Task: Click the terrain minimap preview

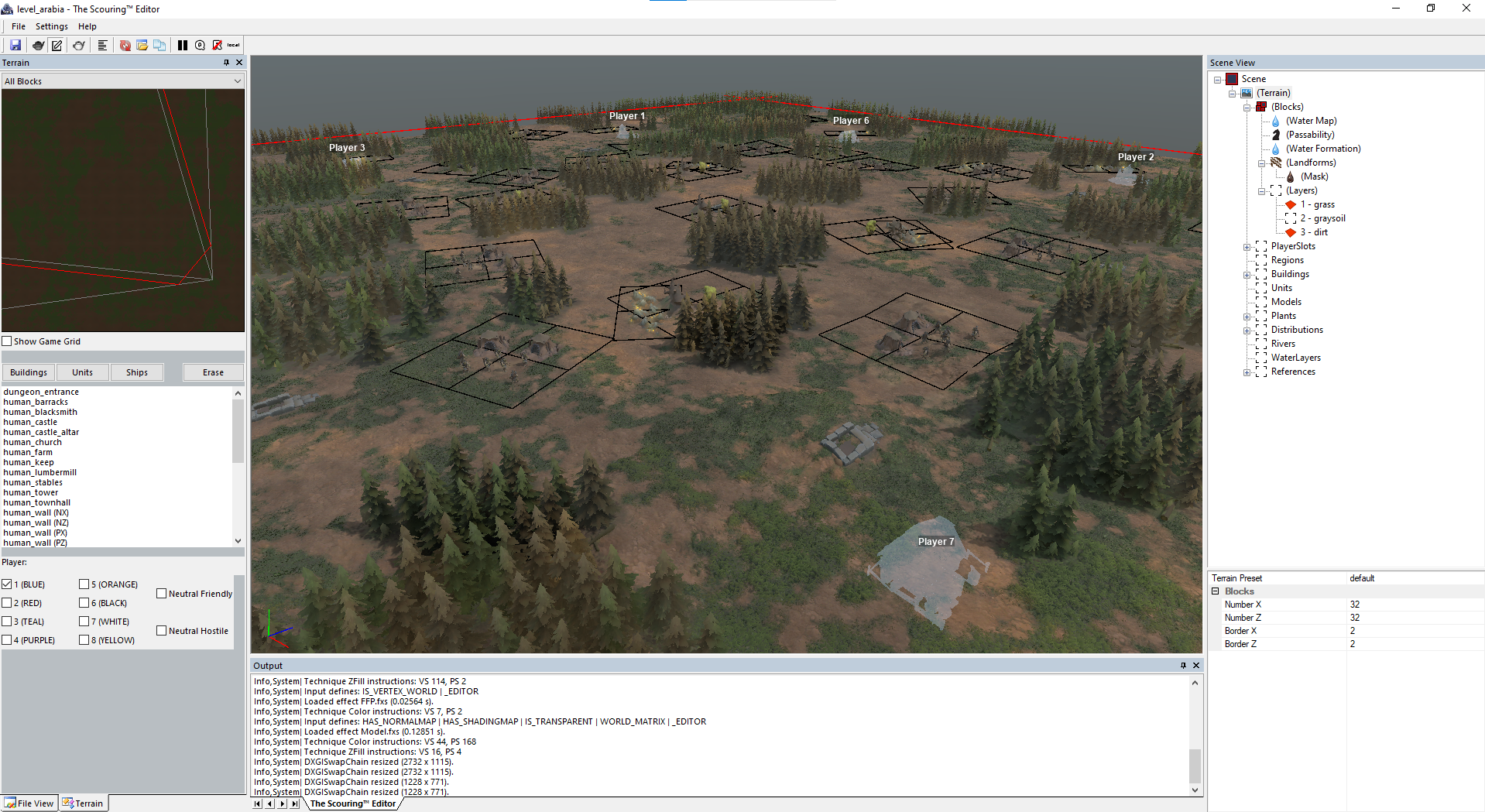Action: [x=123, y=211]
